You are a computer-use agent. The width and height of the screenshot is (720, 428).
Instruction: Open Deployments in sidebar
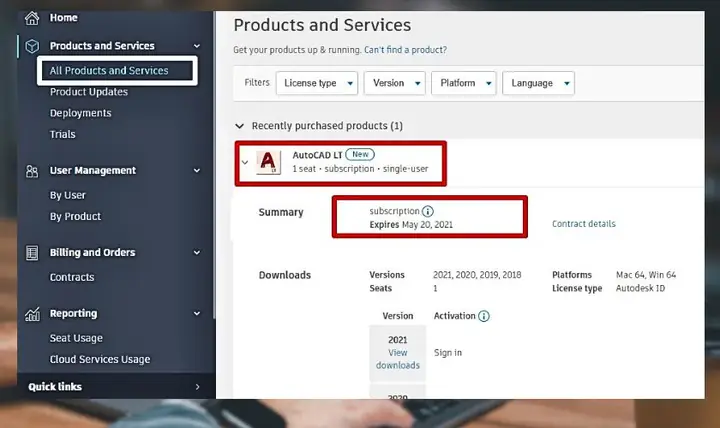click(81, 113)
